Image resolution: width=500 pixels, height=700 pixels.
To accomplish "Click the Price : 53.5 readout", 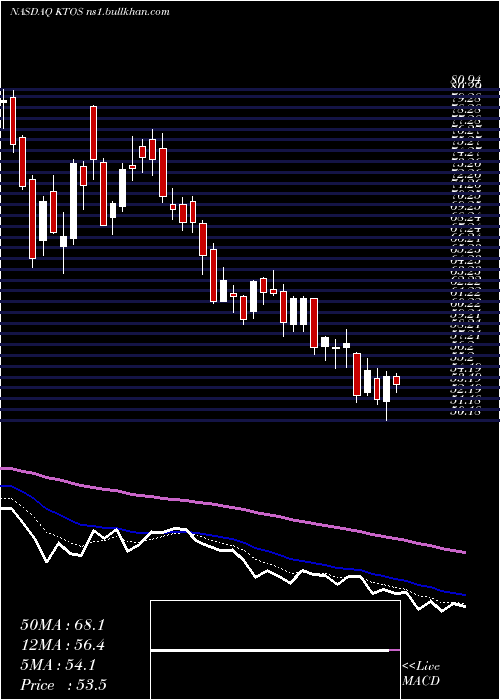I will [64, 685].
